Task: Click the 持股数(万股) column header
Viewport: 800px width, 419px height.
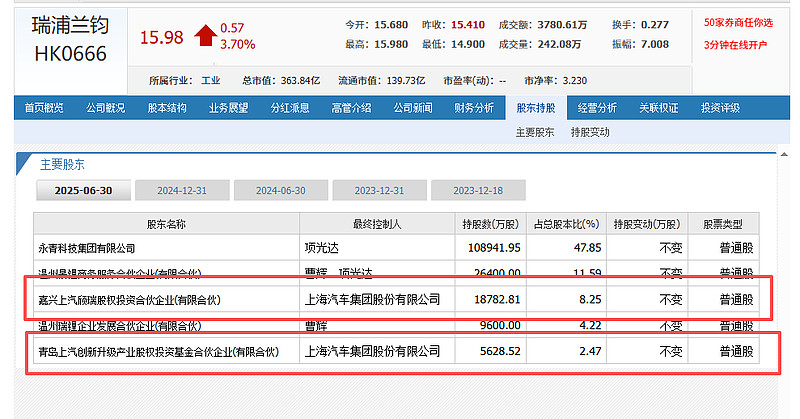Action: click(490, 224)
